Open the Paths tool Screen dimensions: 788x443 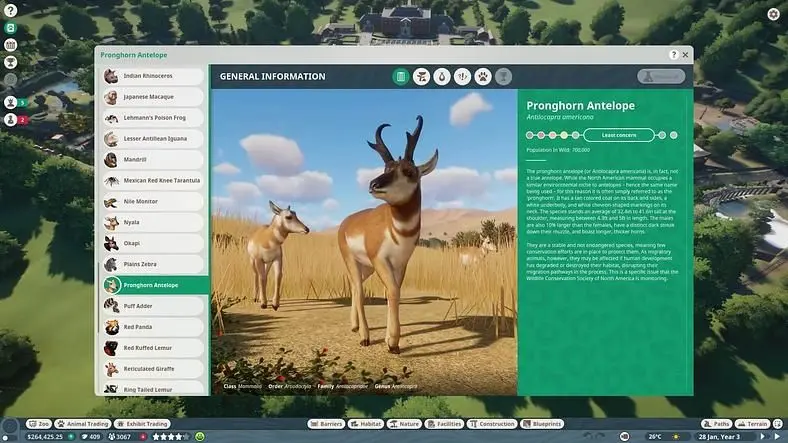[717, 424]
